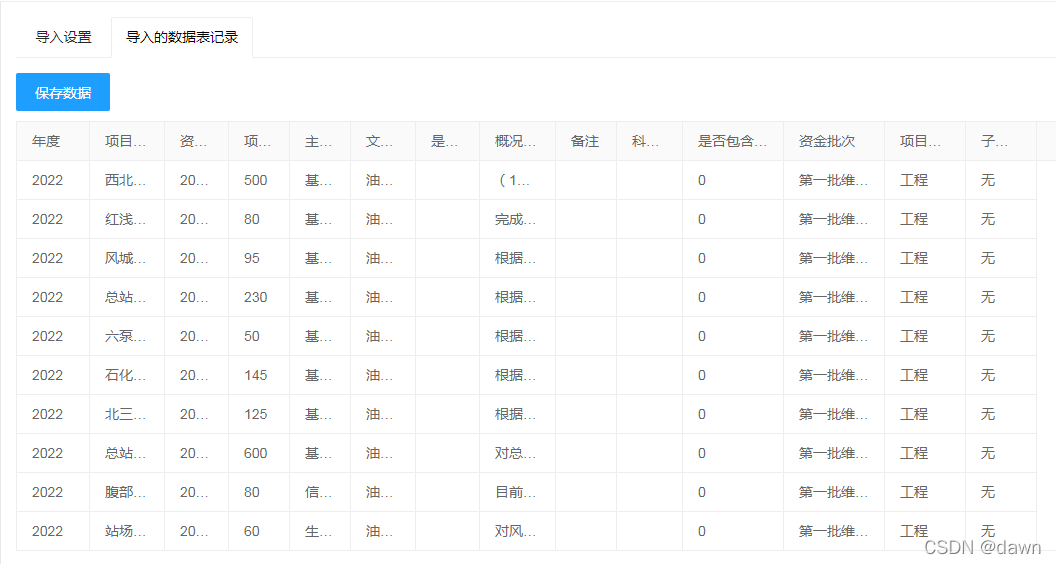Click project name cell 北三…
This screenshot has height=564, width=1056.
pyautogui.click(x=125, y=414)
